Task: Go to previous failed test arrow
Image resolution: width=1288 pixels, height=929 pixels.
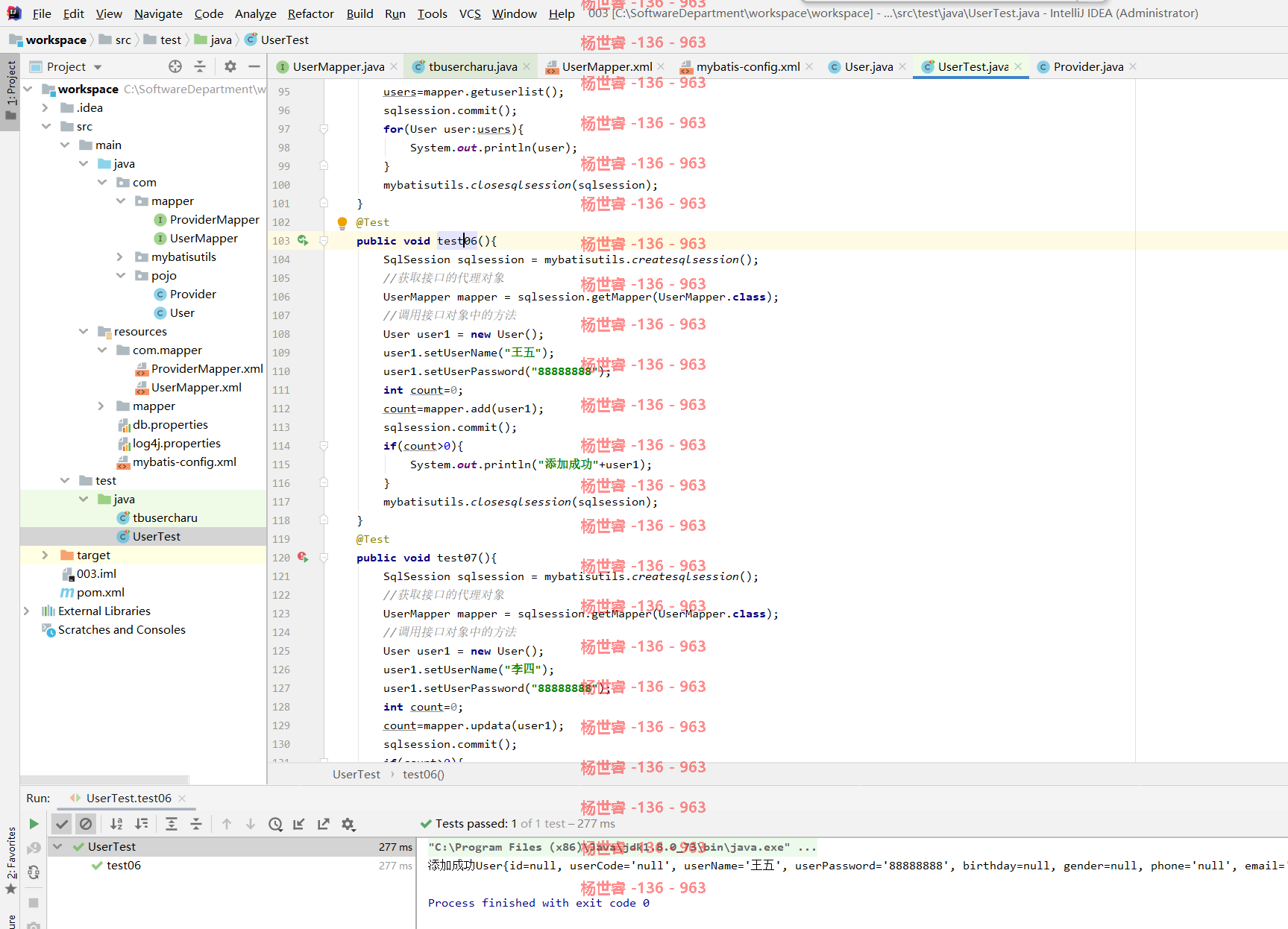Action: (227, 824)
